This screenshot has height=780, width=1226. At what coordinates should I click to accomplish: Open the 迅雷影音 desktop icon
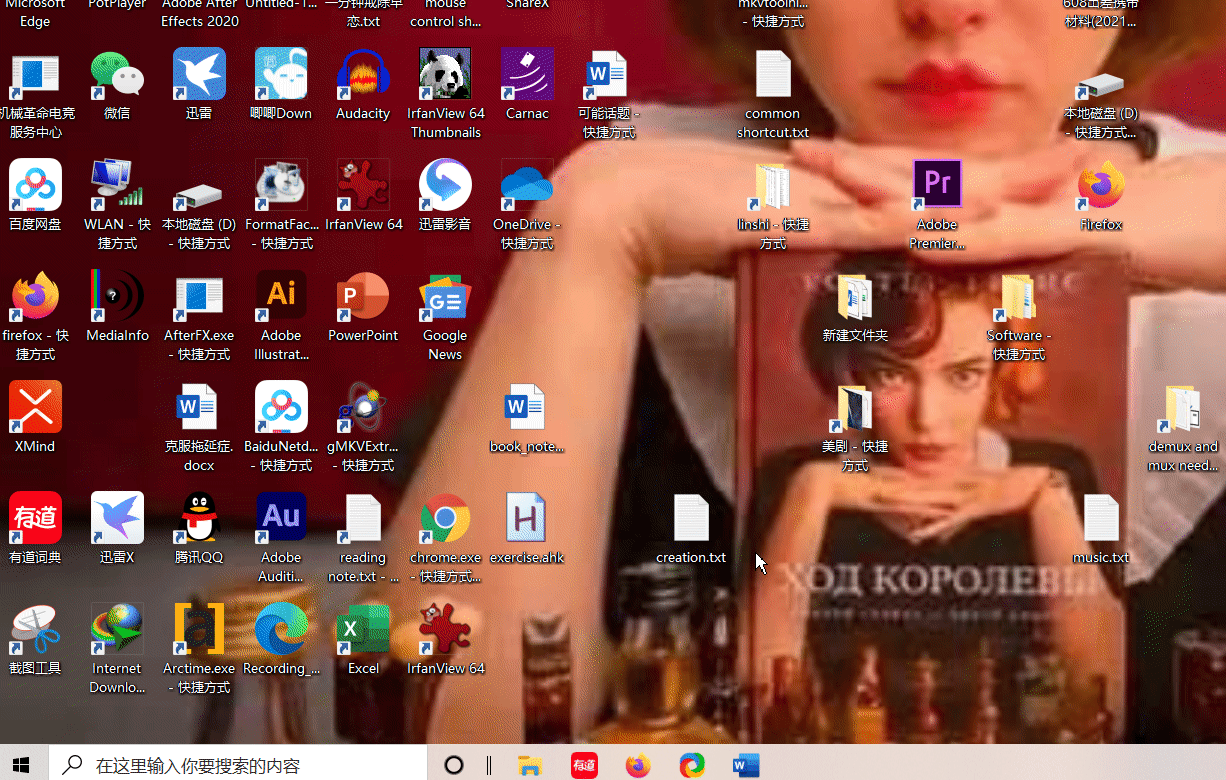(445, 185)
